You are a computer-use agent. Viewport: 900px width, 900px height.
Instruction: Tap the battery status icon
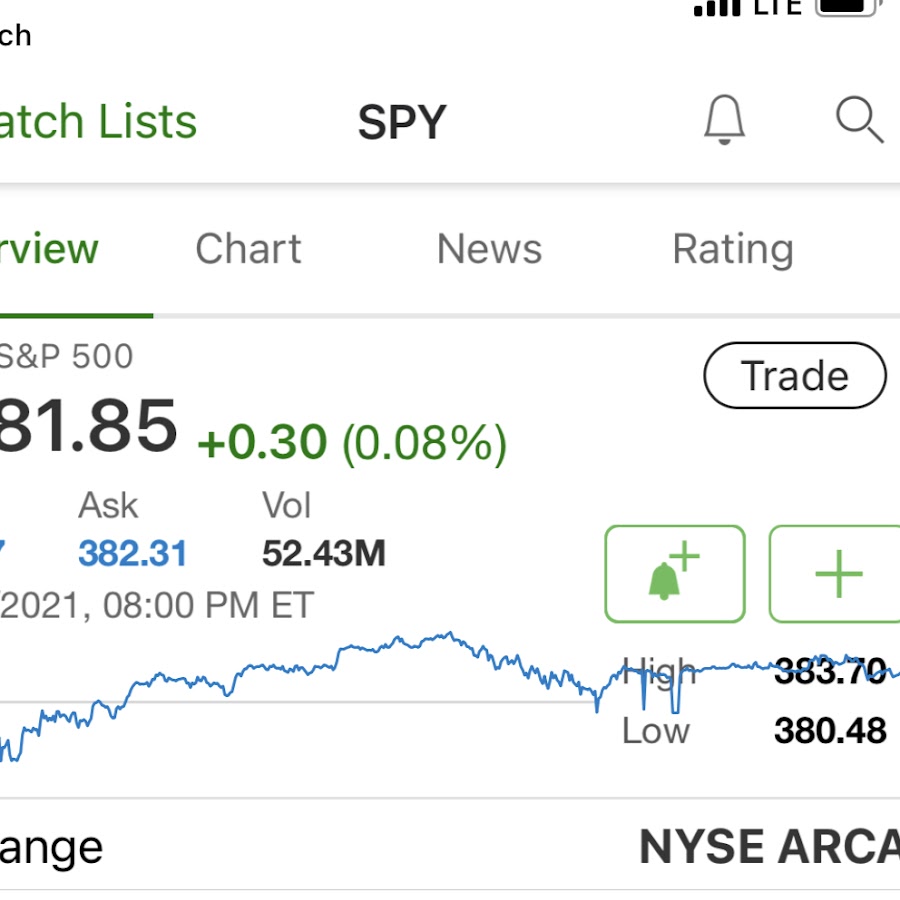(849, 7)
